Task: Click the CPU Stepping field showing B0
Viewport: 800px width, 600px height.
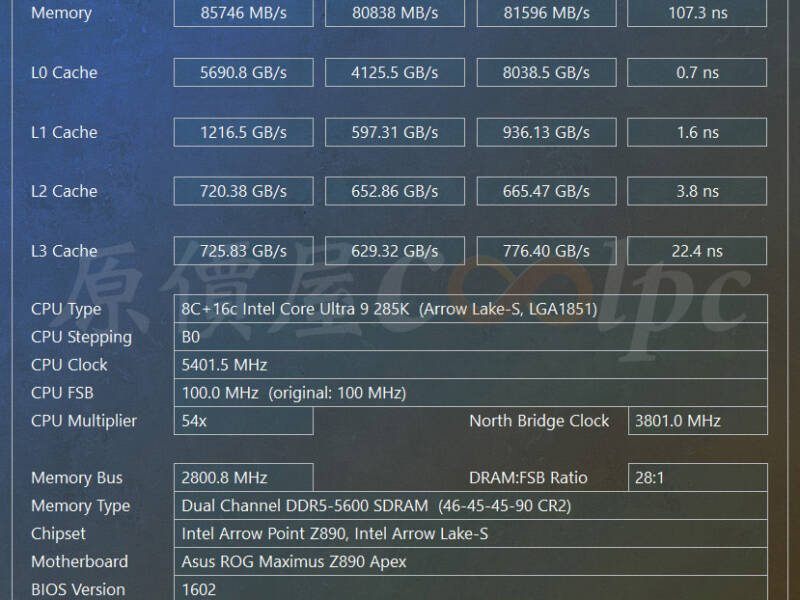Action: [x=470, y=337]
